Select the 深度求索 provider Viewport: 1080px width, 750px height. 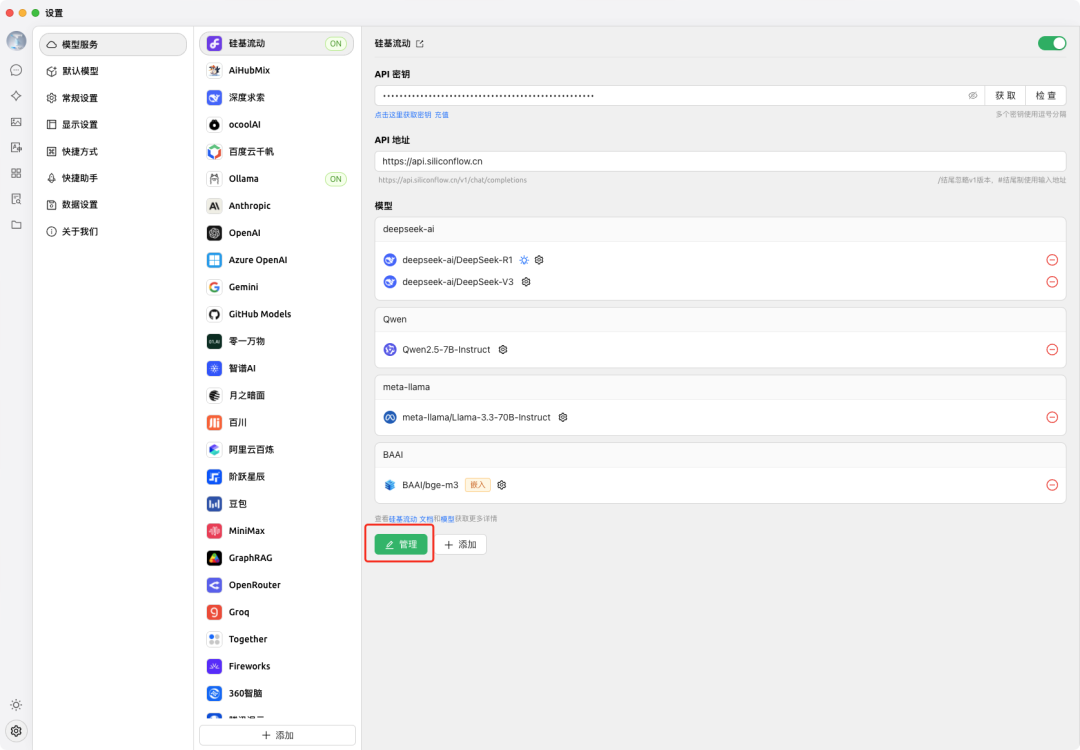click(277, 97)
